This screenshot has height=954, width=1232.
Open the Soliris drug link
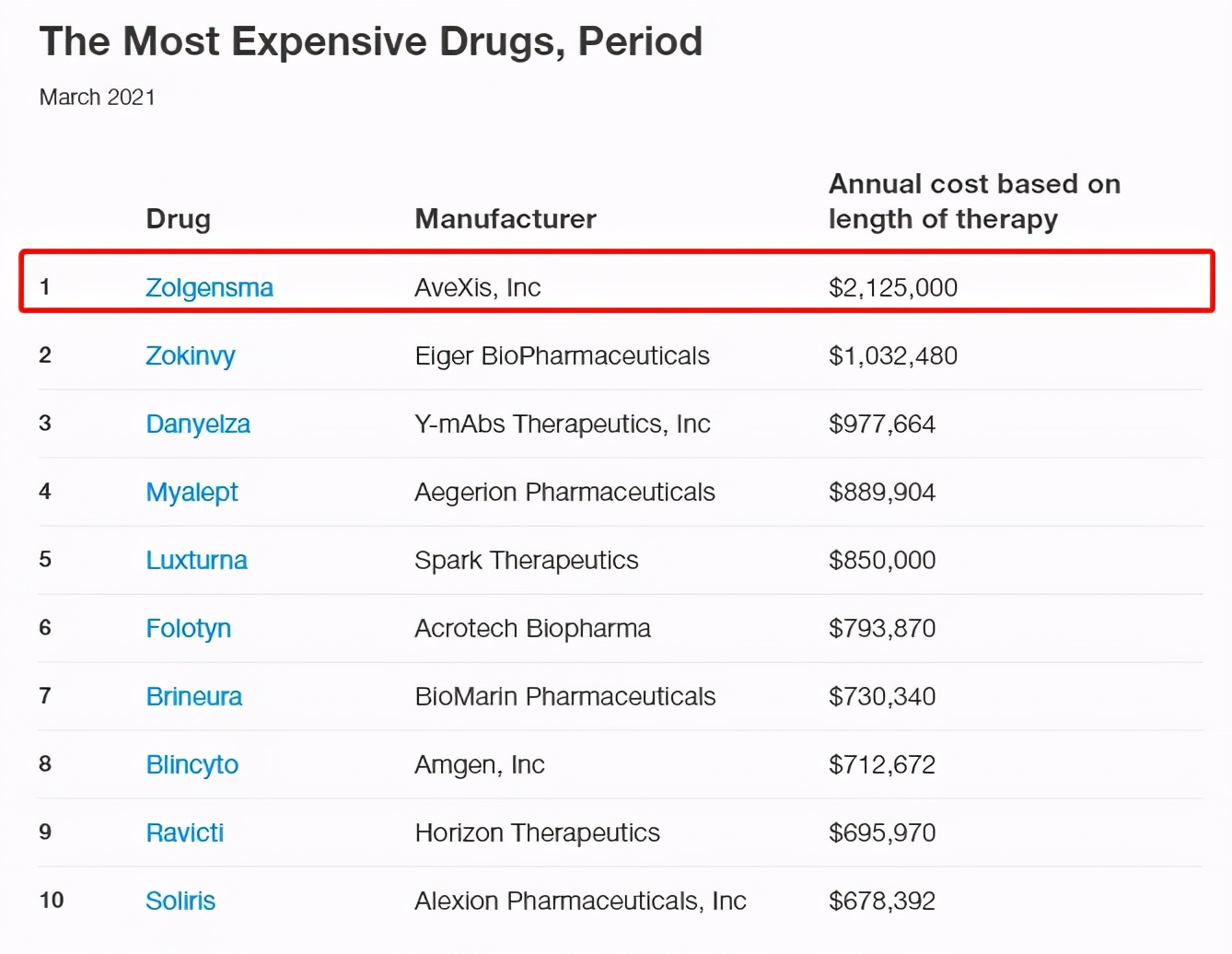click(x=180, y=902)
